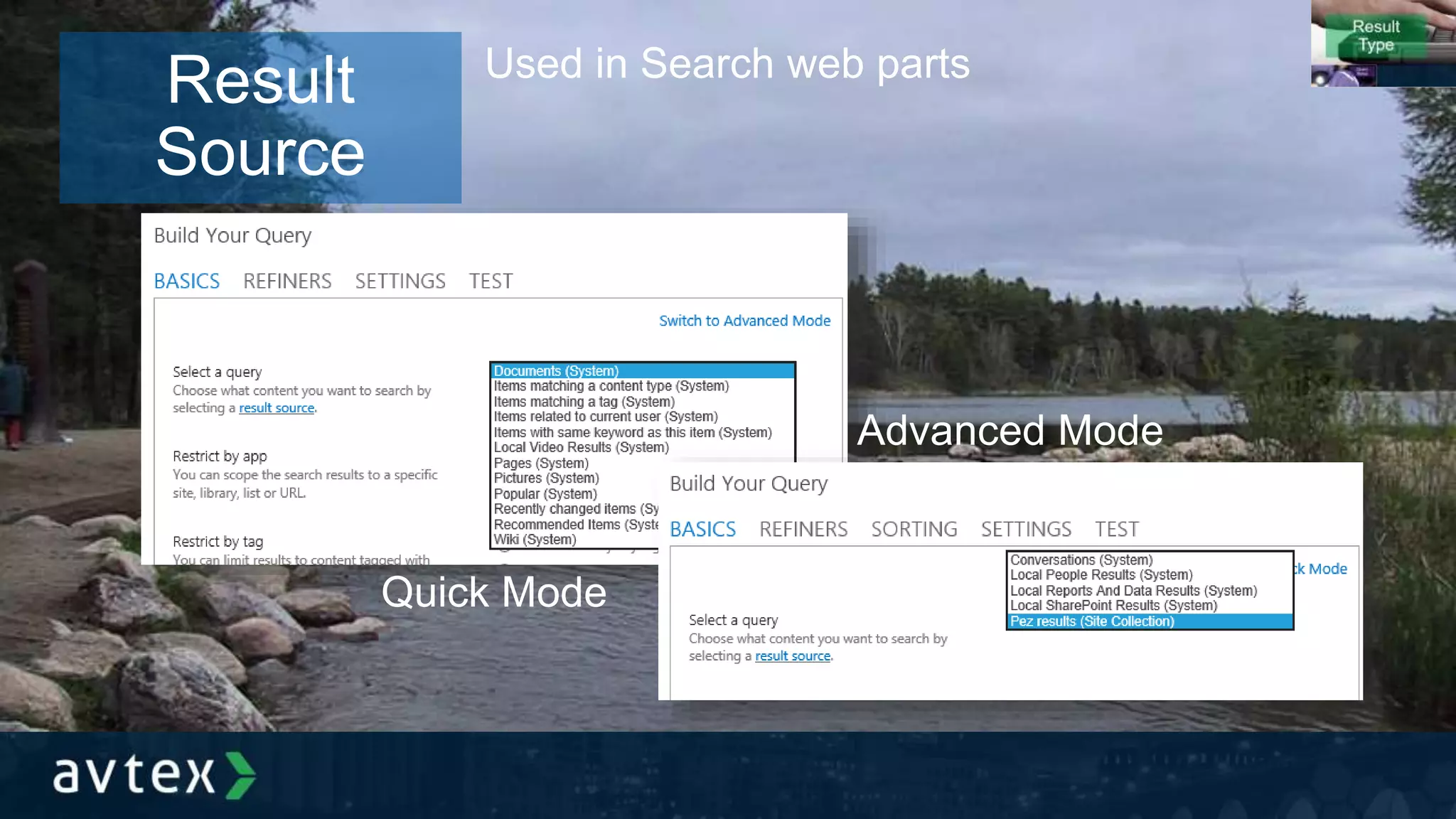Click the avtex logo
The width and height of the screenshot is (1456, 819).
tap(154, 775)
